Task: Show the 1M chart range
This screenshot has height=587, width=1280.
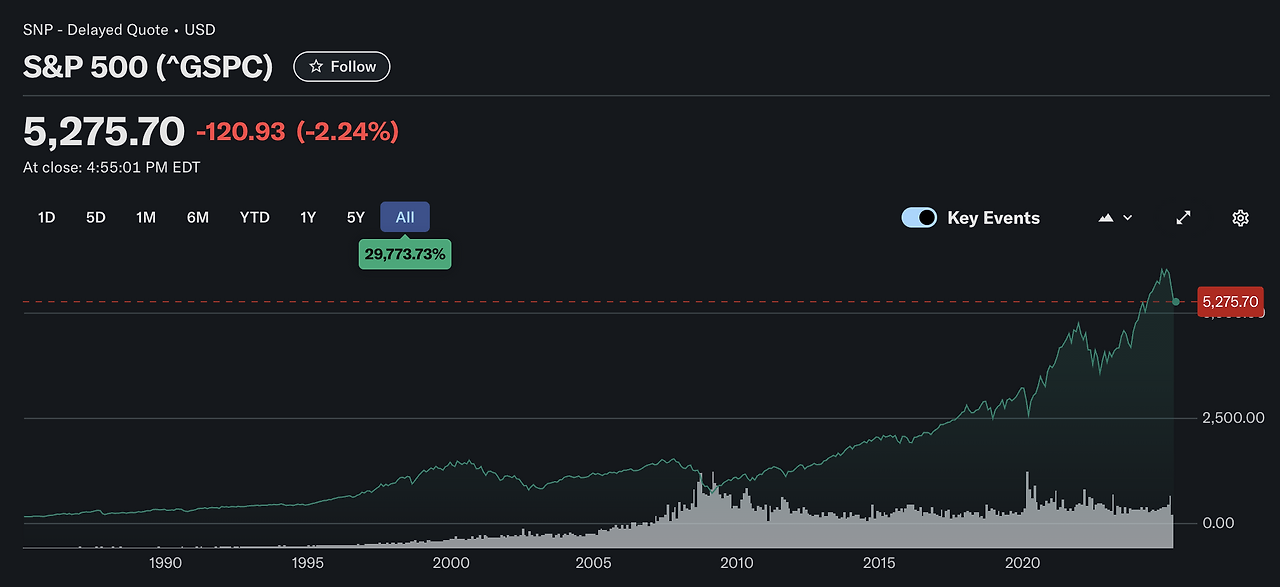Action: tap(146, 217)
